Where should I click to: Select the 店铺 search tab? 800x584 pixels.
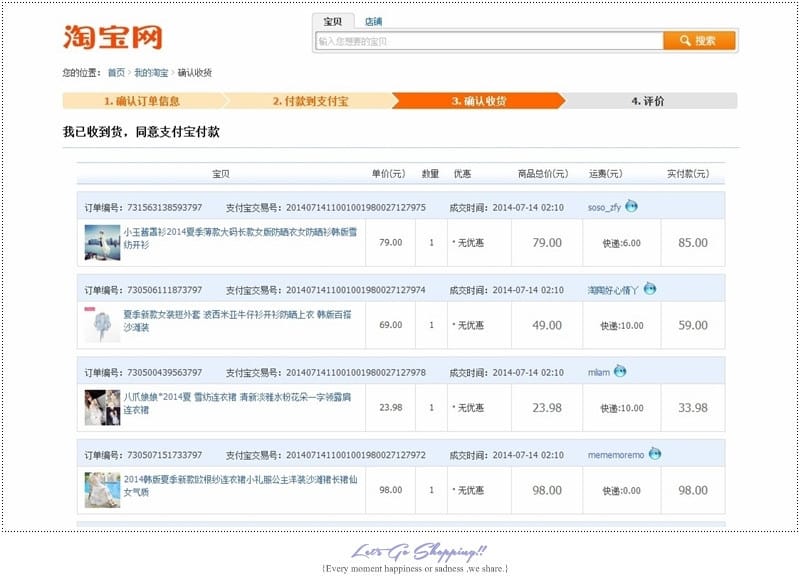point(373,21)
